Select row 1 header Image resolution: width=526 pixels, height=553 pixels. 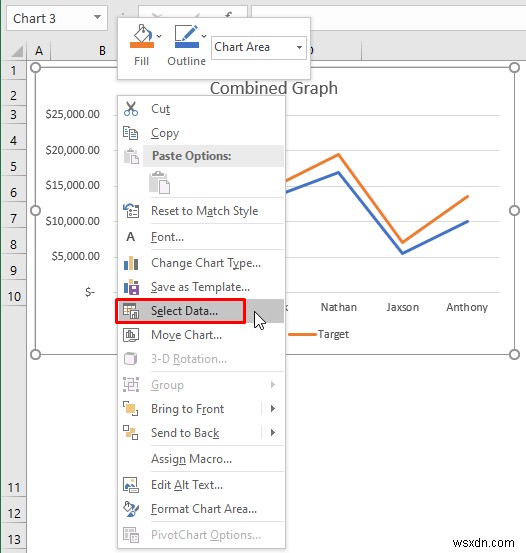click(13, 71)
